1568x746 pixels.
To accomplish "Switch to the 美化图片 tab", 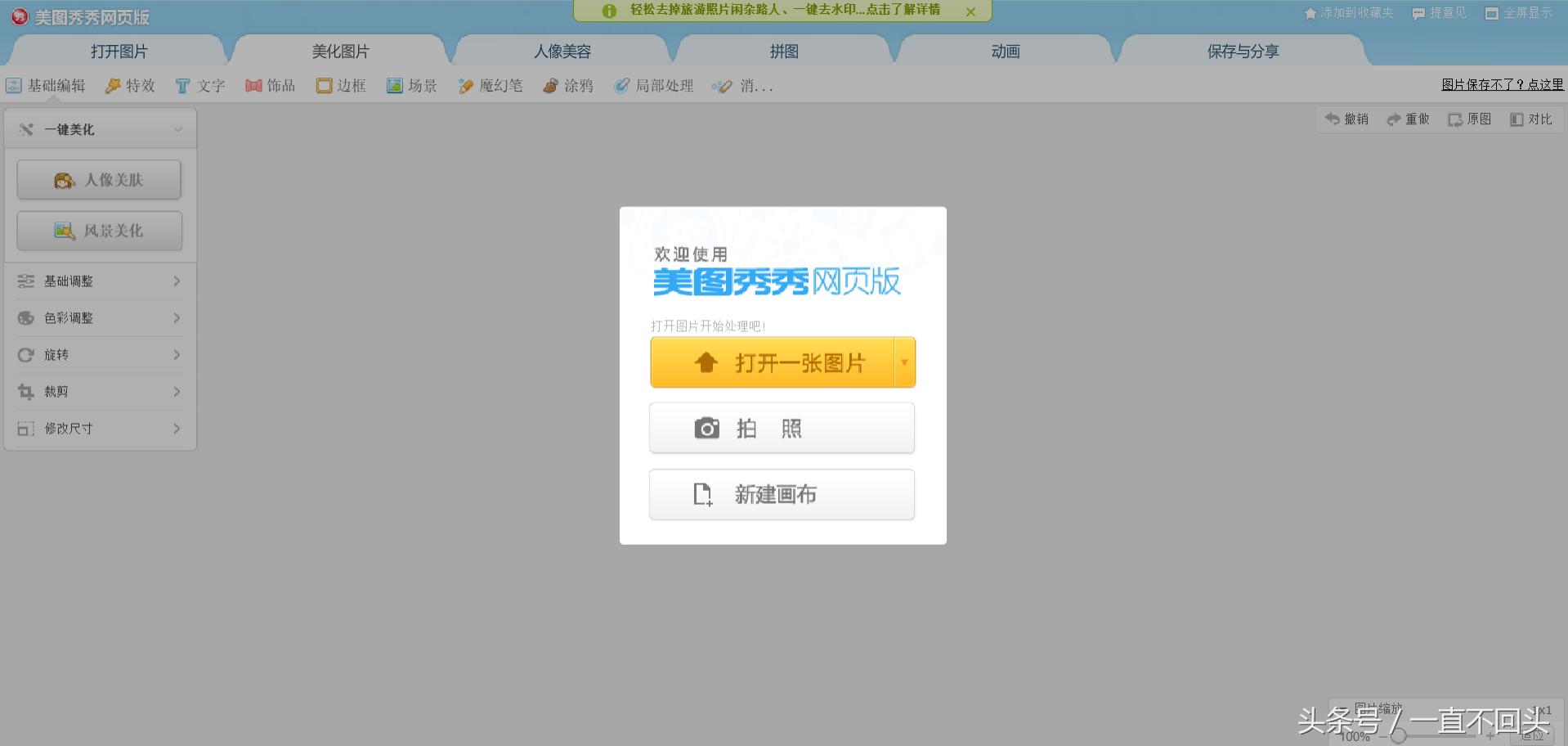I will point(340,51).
